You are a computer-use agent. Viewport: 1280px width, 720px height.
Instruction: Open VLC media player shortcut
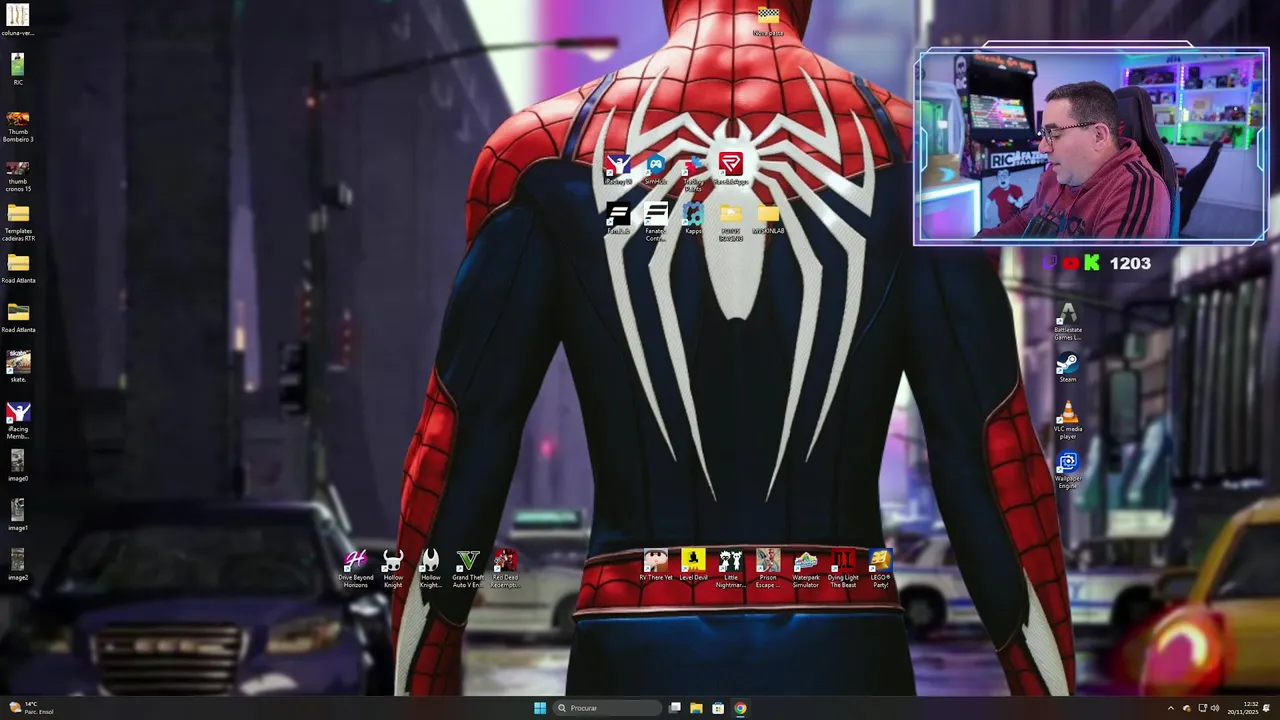click(x=1068, y=421)
